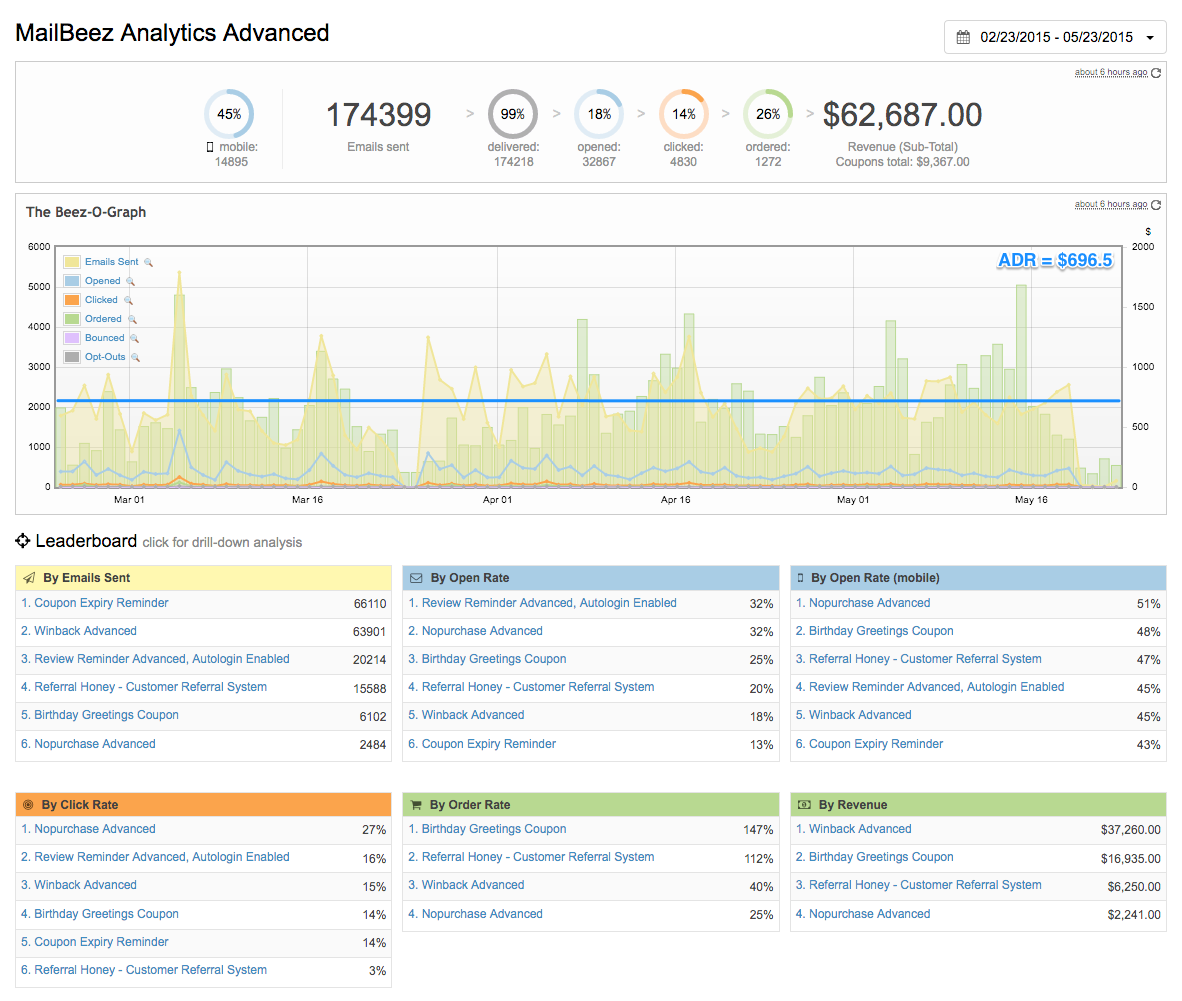Click the 26% ordered circle gauge
This screenshot has height=1001, width=1182.
(x=768, y=114)
